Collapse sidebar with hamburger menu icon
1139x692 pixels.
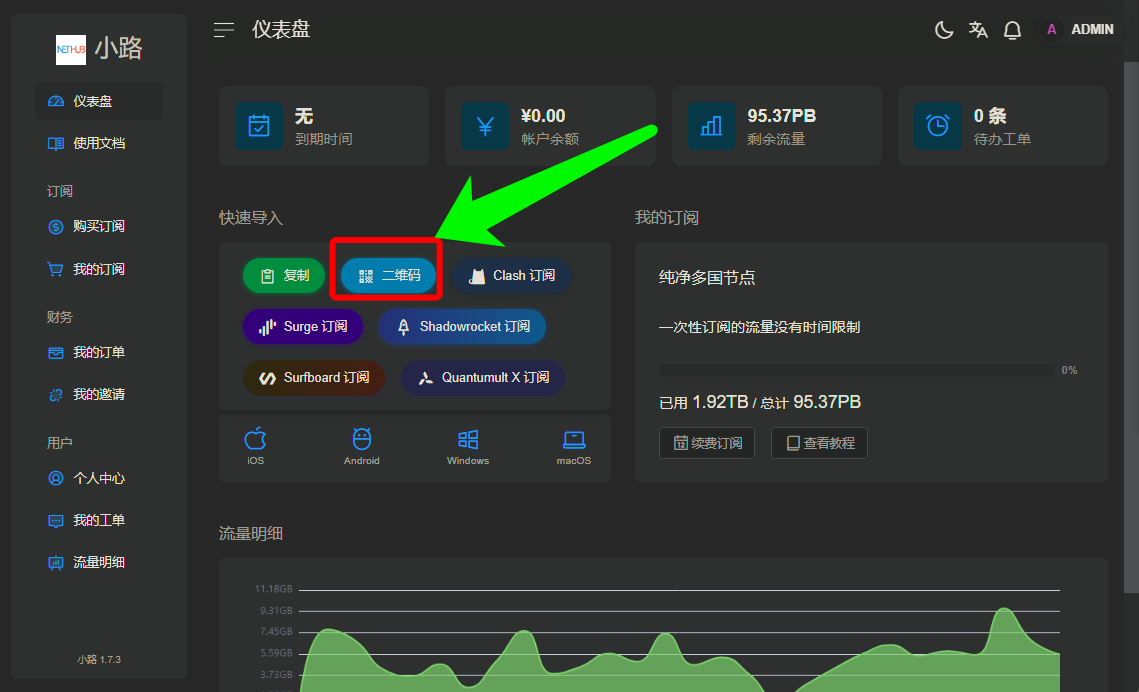[224, 30]
